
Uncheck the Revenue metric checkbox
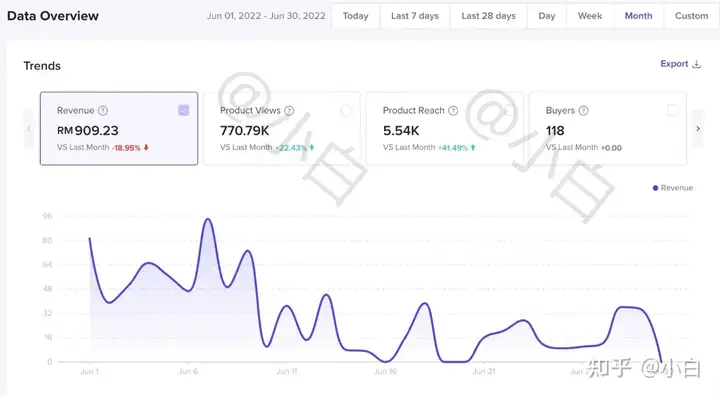click(x=184, y=110)
